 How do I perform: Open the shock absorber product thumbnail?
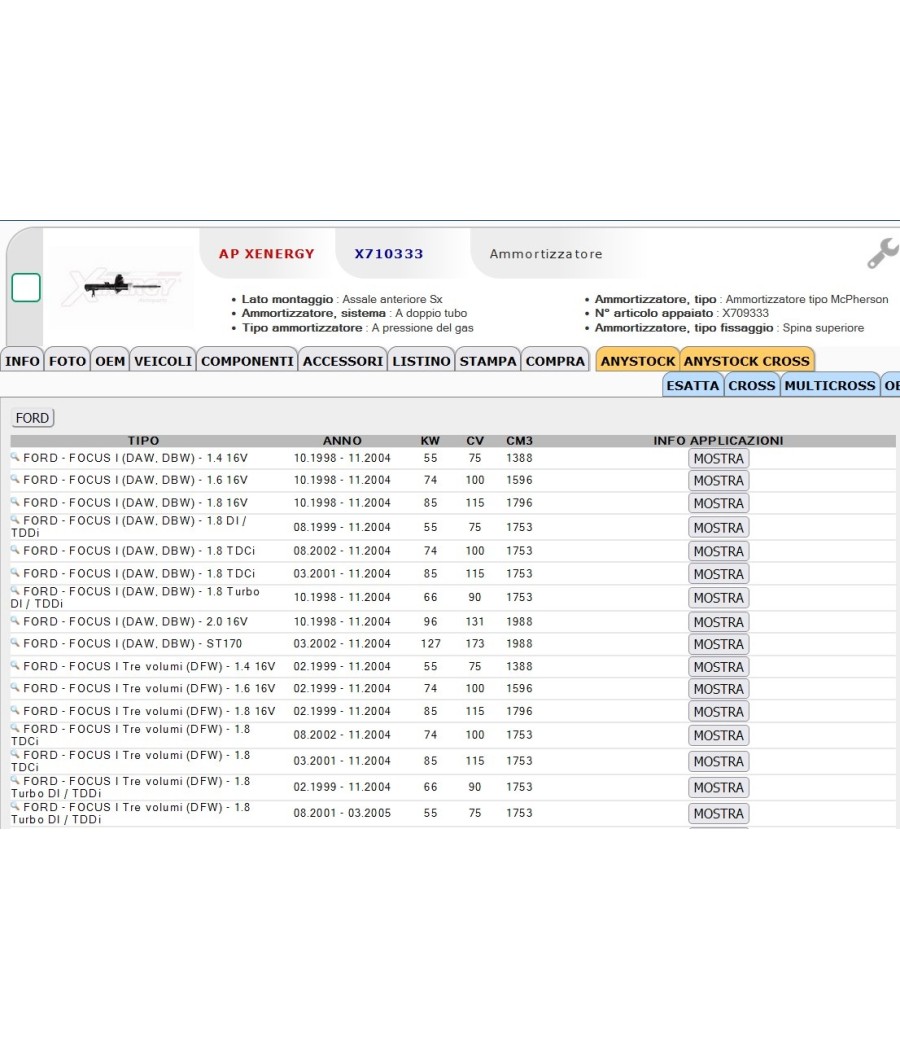coord(122,287)
